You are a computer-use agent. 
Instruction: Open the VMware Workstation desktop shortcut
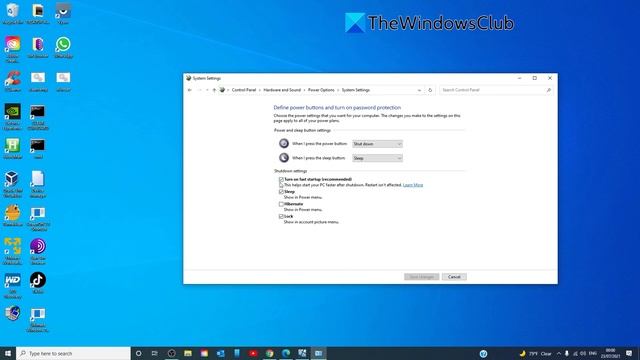pyautogui.click(x=13, y=252)
